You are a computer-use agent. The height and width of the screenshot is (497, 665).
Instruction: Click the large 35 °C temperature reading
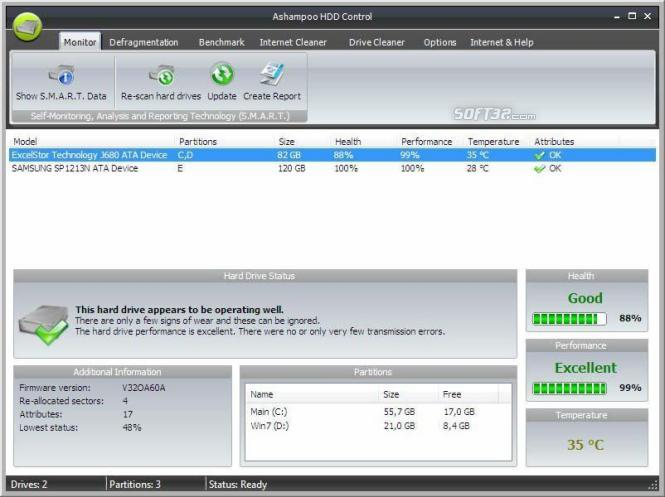(x=585, y=445)
